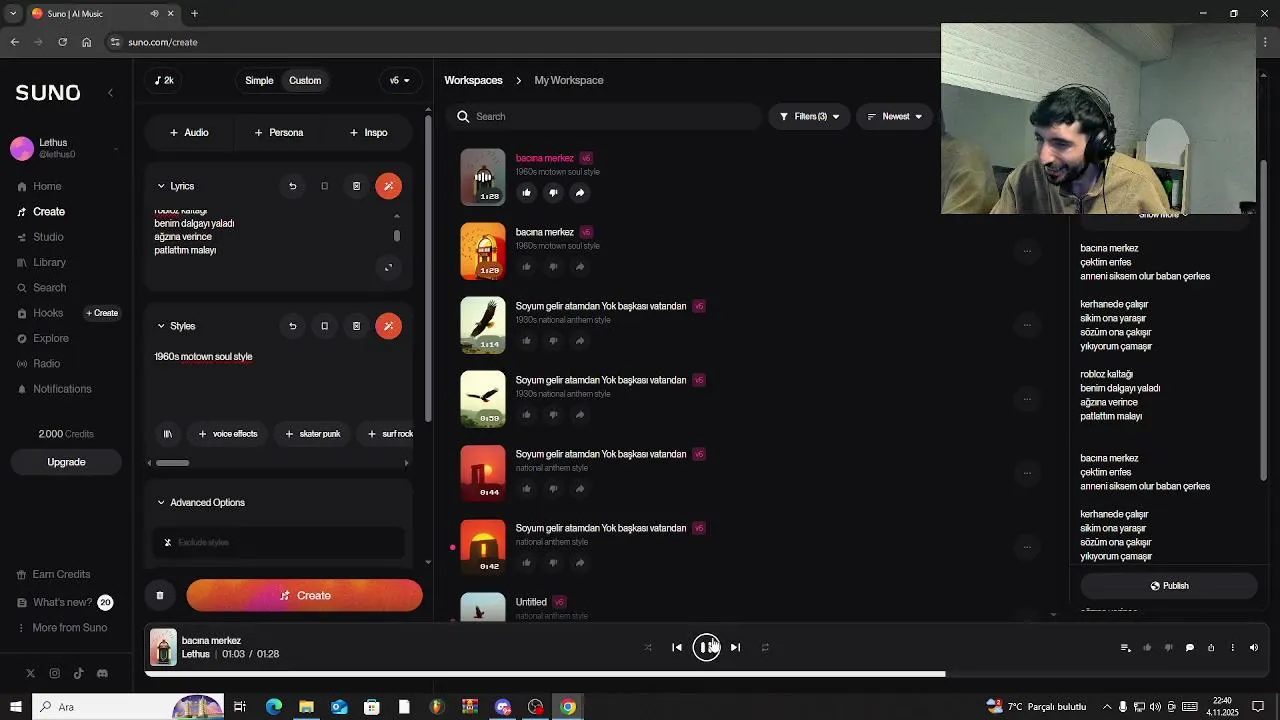Toggle shuffle in the player

[648, 648]
